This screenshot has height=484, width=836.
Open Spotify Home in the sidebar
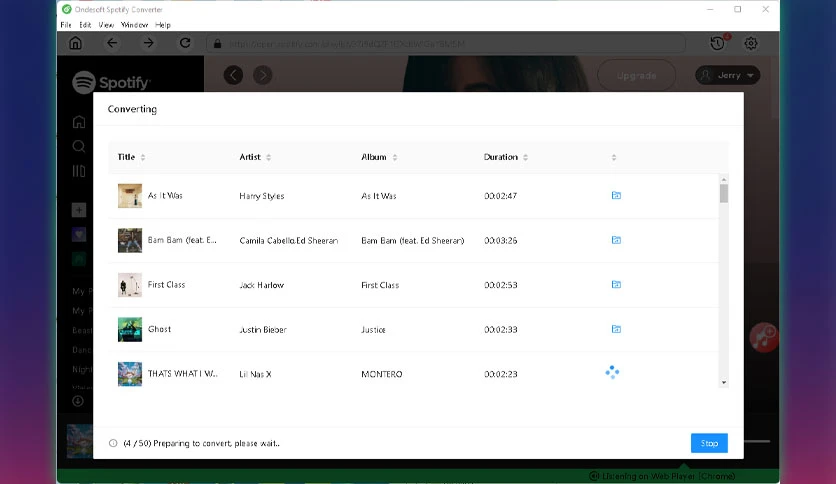(79, 122)
